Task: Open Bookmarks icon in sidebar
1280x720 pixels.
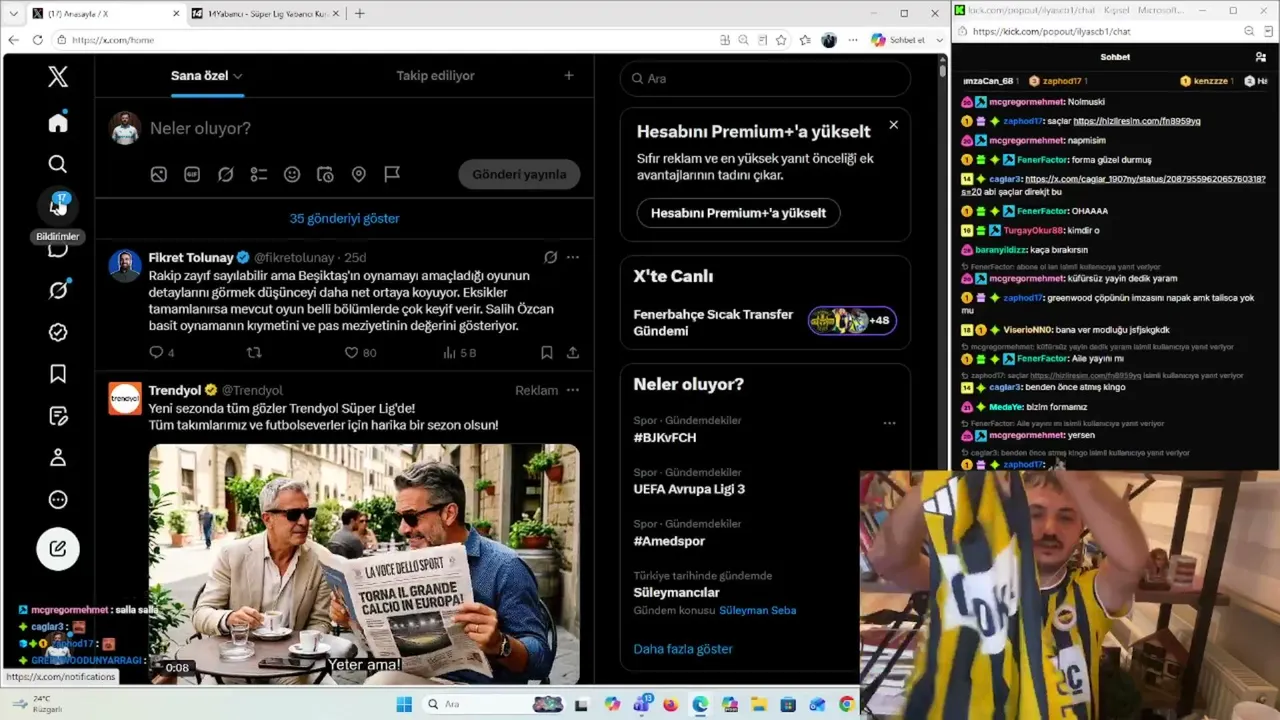Action: (58, 374)
